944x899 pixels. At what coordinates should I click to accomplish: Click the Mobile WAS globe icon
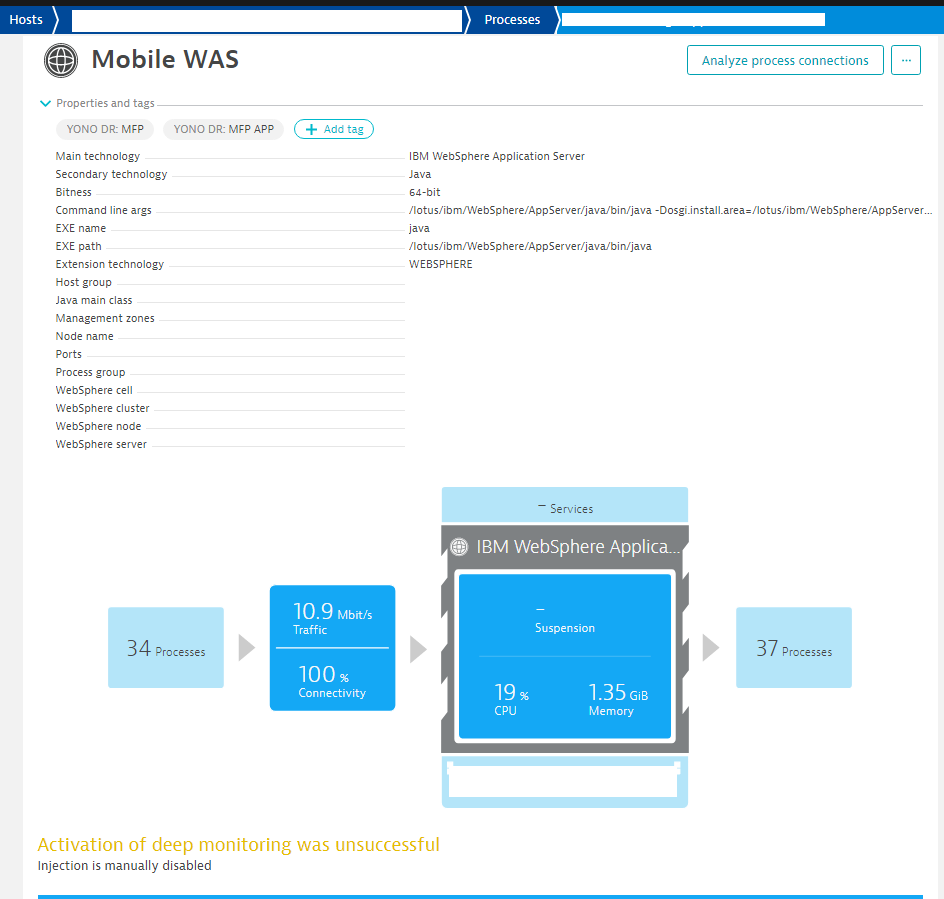[x=61, y=60]
